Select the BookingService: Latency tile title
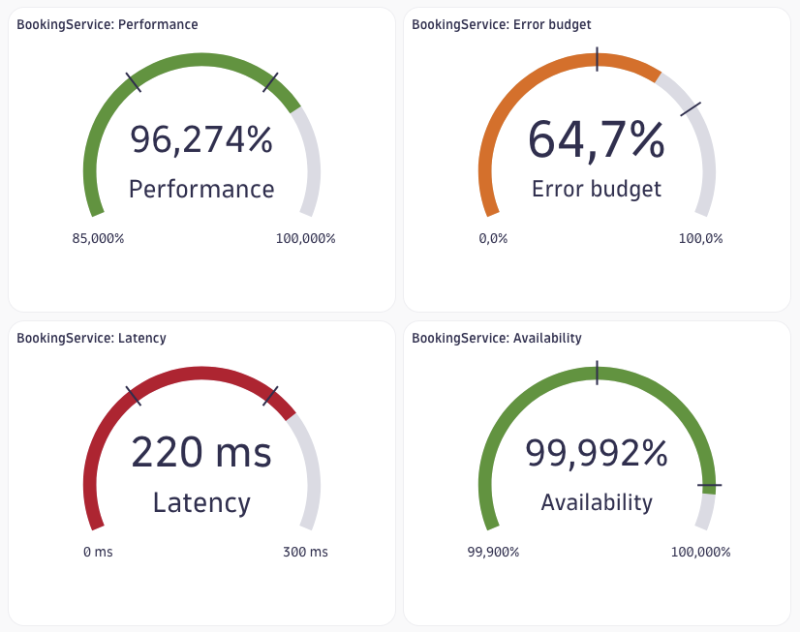The width and height of the screenshot is (800, 632). 91,338
